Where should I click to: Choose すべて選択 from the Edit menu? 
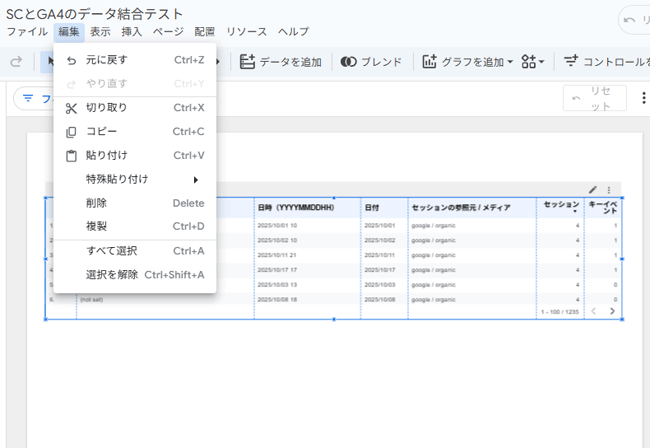tap(135, 251)
